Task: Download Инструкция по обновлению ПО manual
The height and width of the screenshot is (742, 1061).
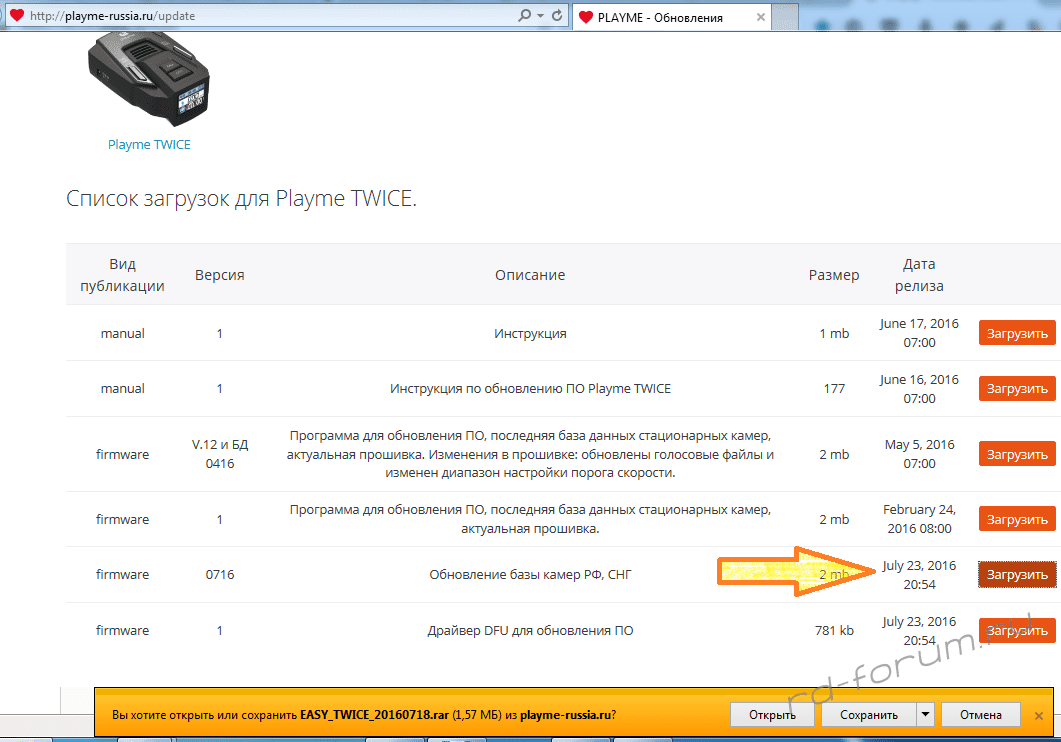Action: pos(1016,389)
